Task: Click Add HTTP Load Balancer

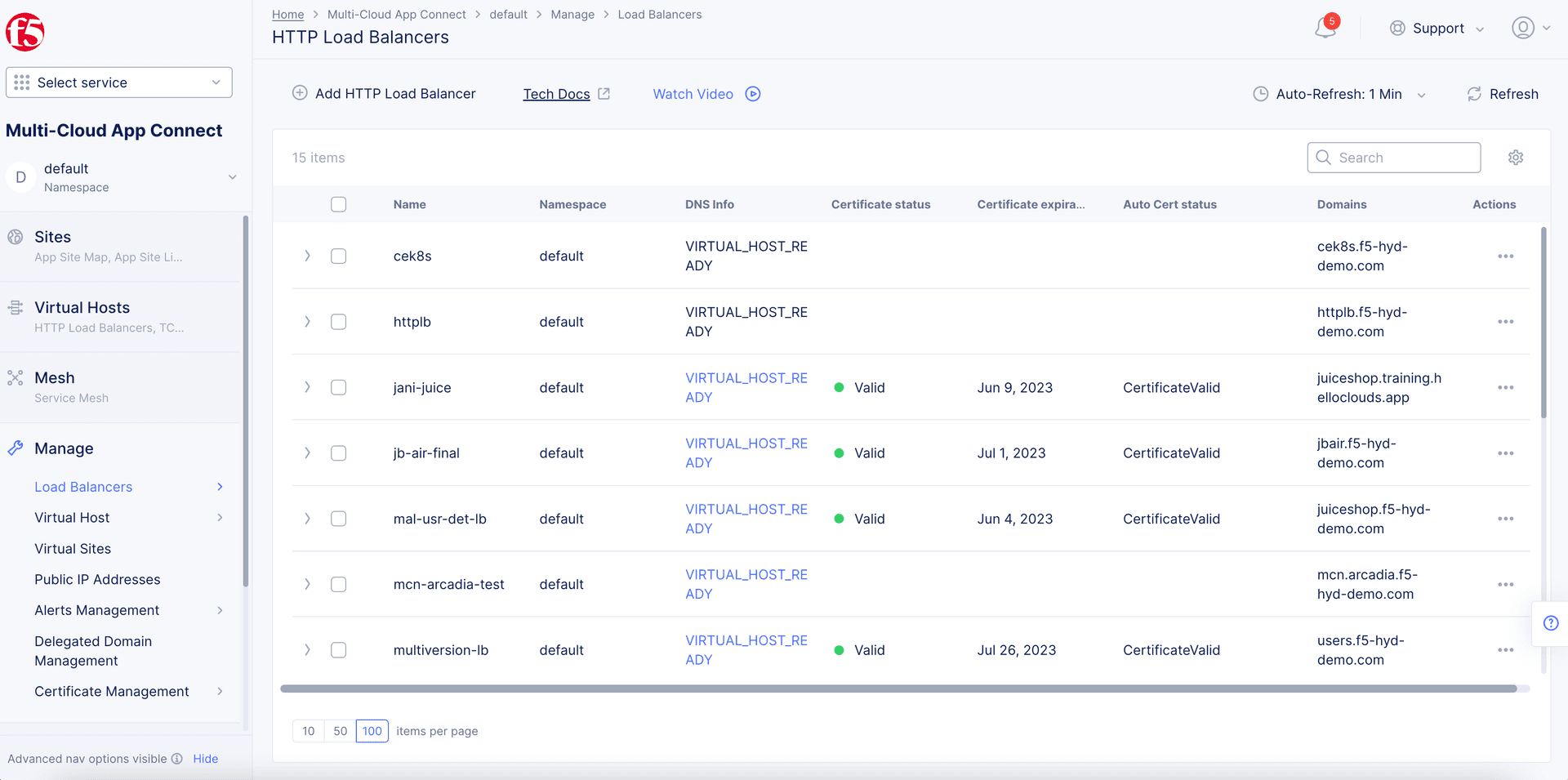Action: pos(384,94)
